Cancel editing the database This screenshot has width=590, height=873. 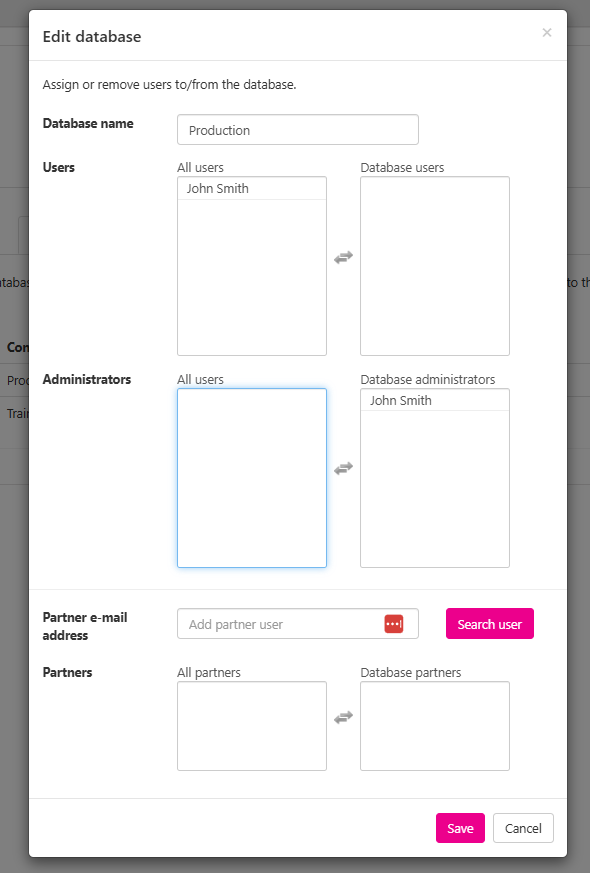523,828
